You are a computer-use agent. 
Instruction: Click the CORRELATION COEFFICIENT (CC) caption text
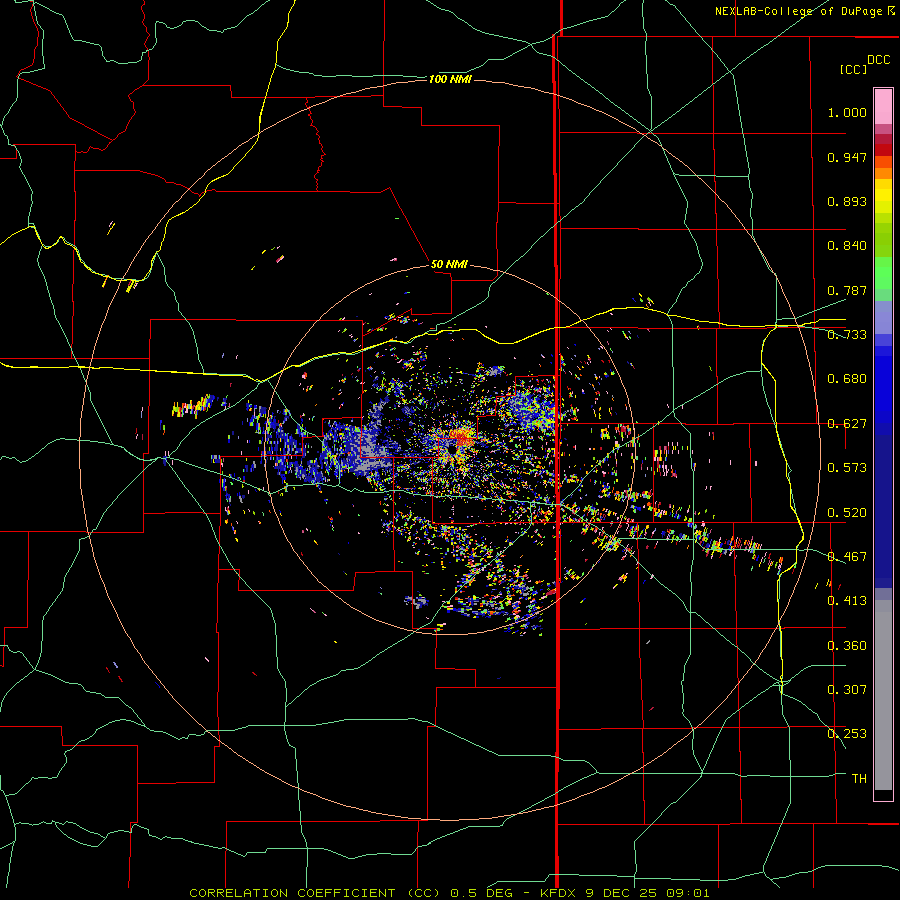315,893
